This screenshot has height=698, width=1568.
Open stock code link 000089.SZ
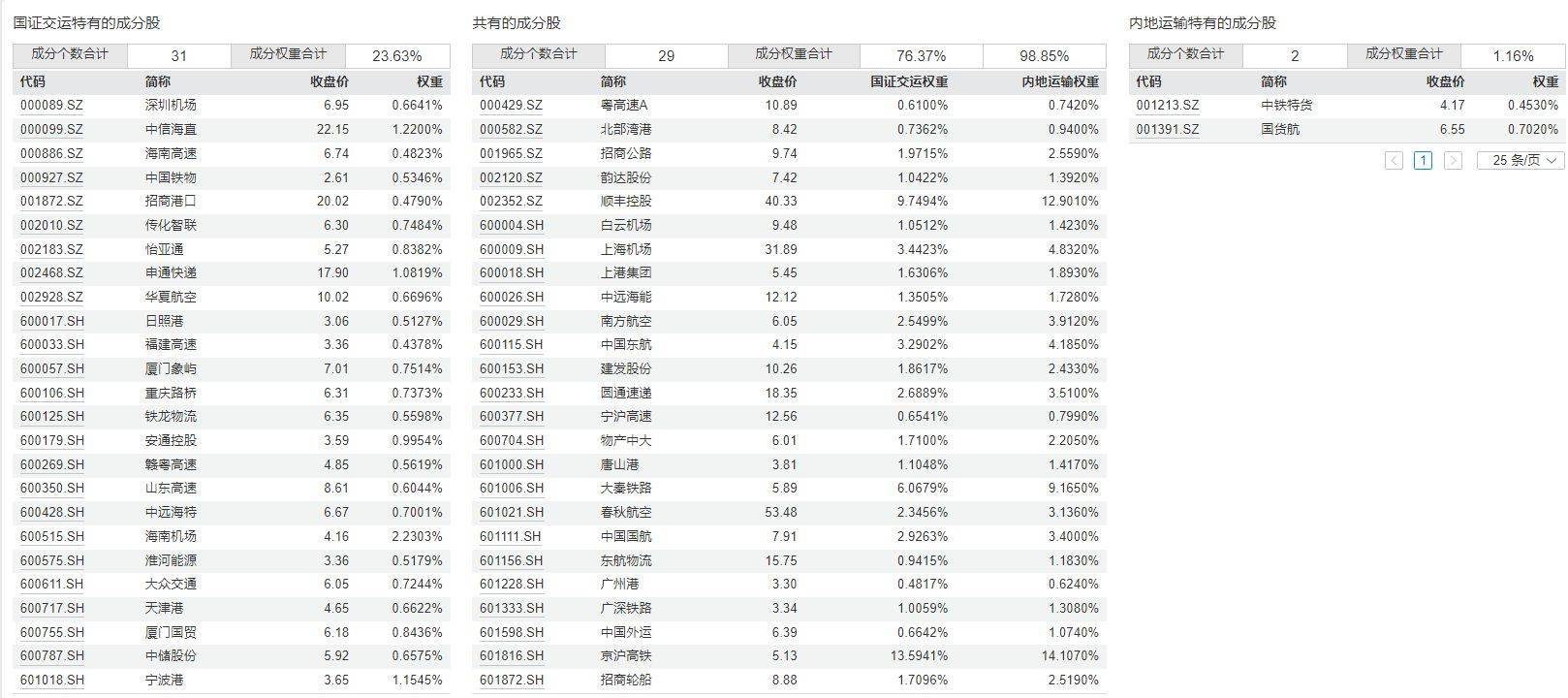coord(51,105)
